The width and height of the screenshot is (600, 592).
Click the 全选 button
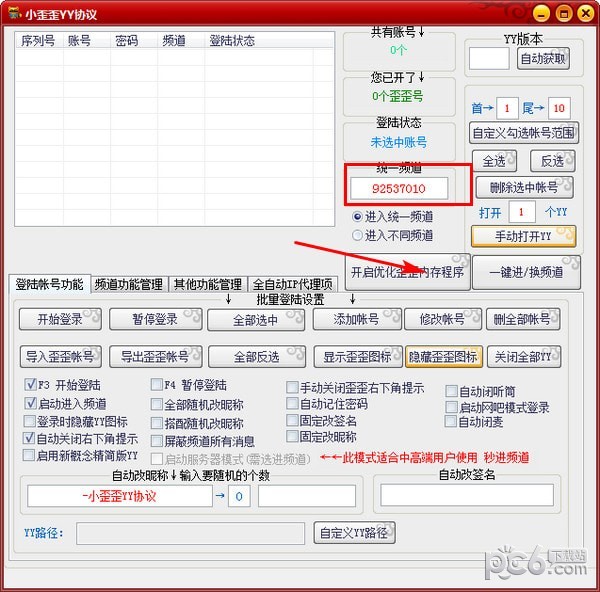pyautogui.click(x=494, y=161)
